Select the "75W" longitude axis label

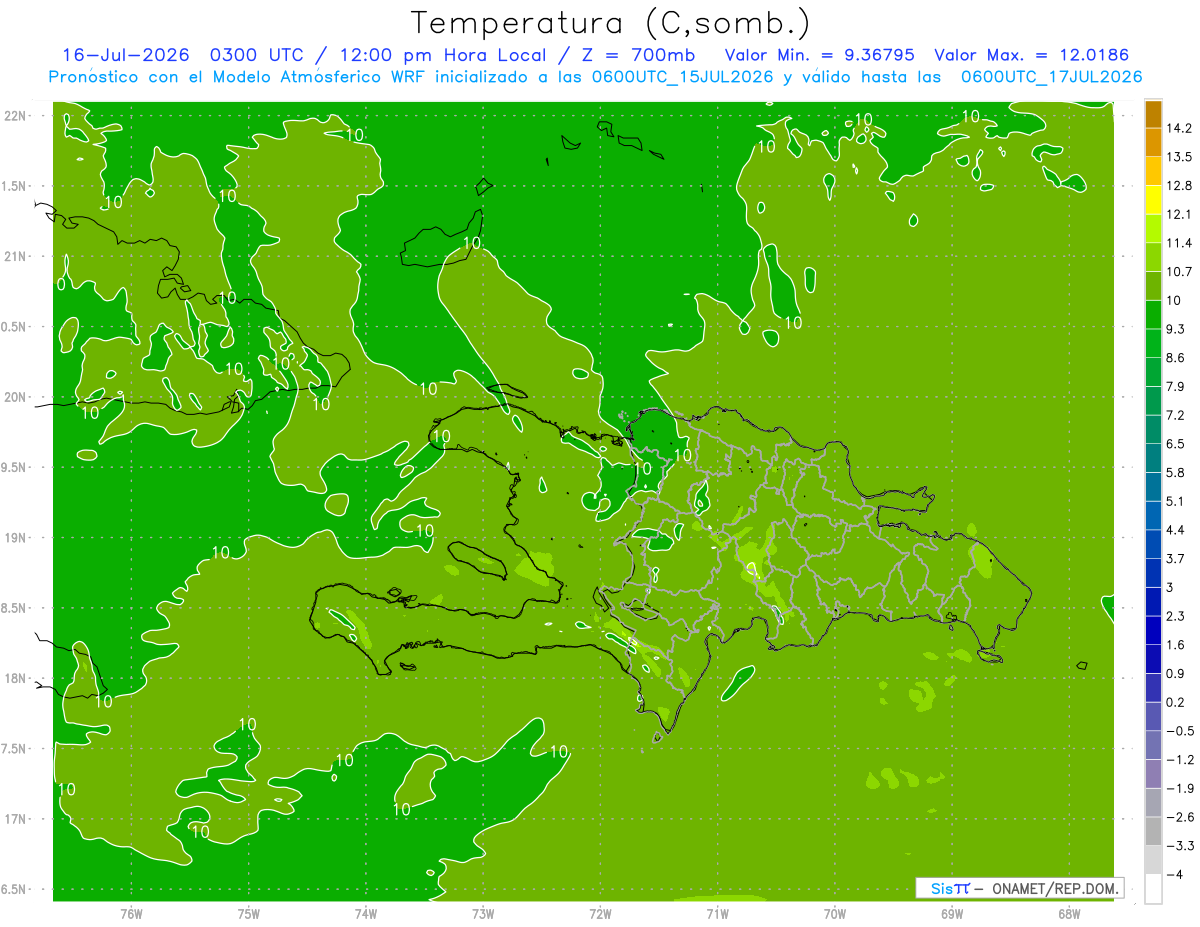(249, 913)
